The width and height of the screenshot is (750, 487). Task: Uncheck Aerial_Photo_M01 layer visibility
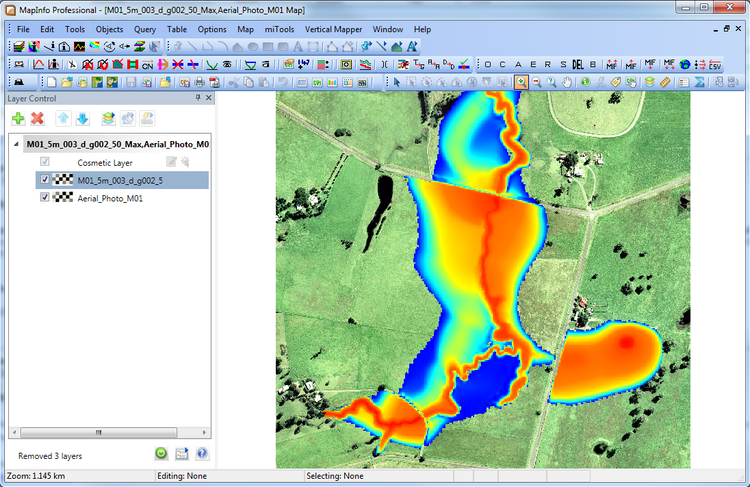44,198
